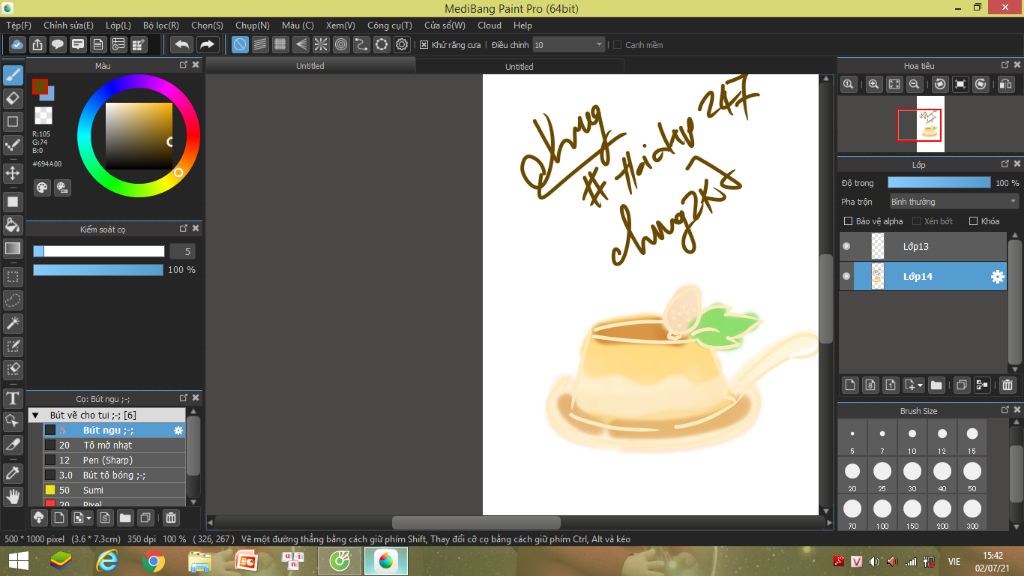Choose brush size 30 preset

click(x=912, y=475)
